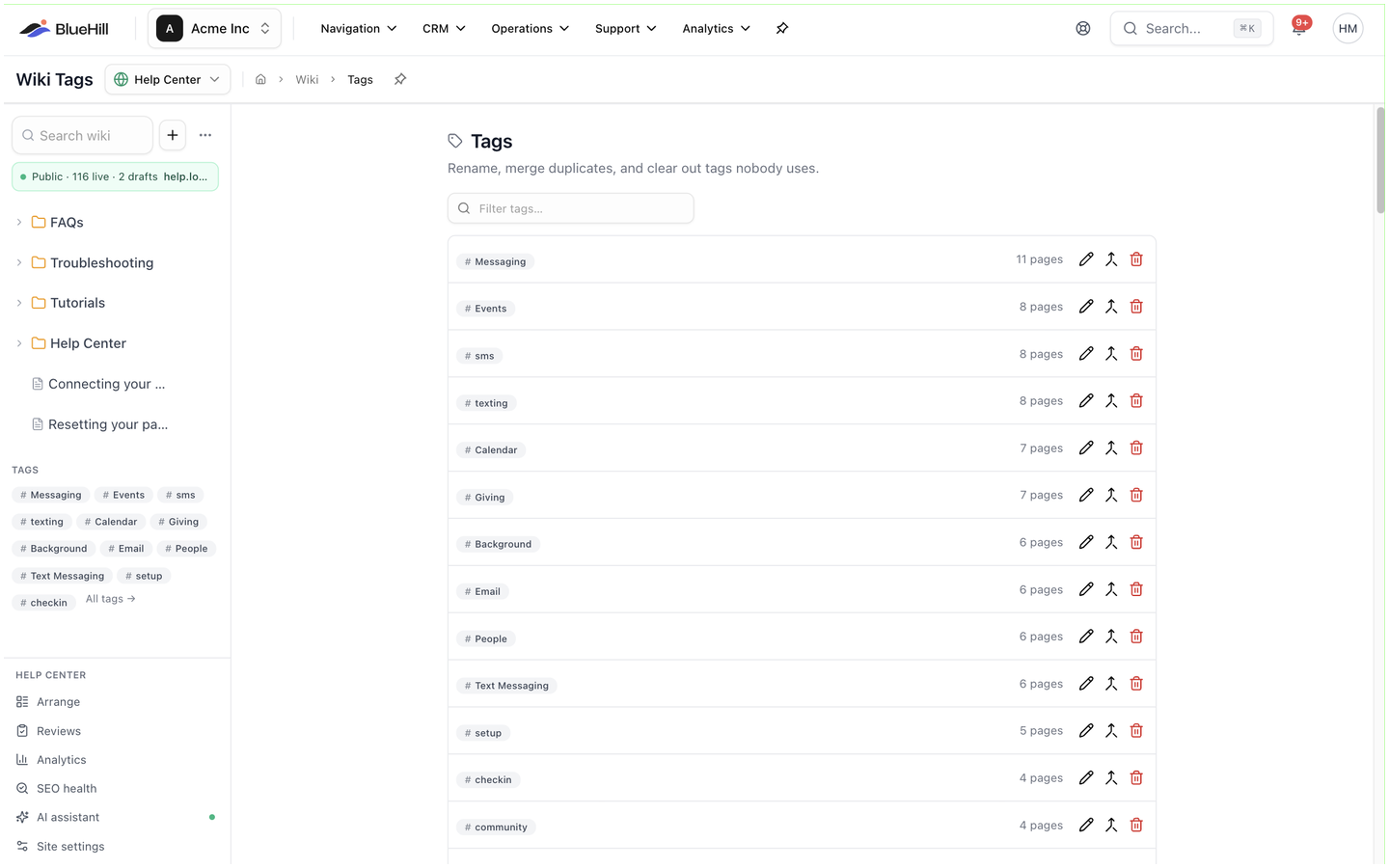Merge the Email tag
The image size is (1389, 868).
[1111, 589]
